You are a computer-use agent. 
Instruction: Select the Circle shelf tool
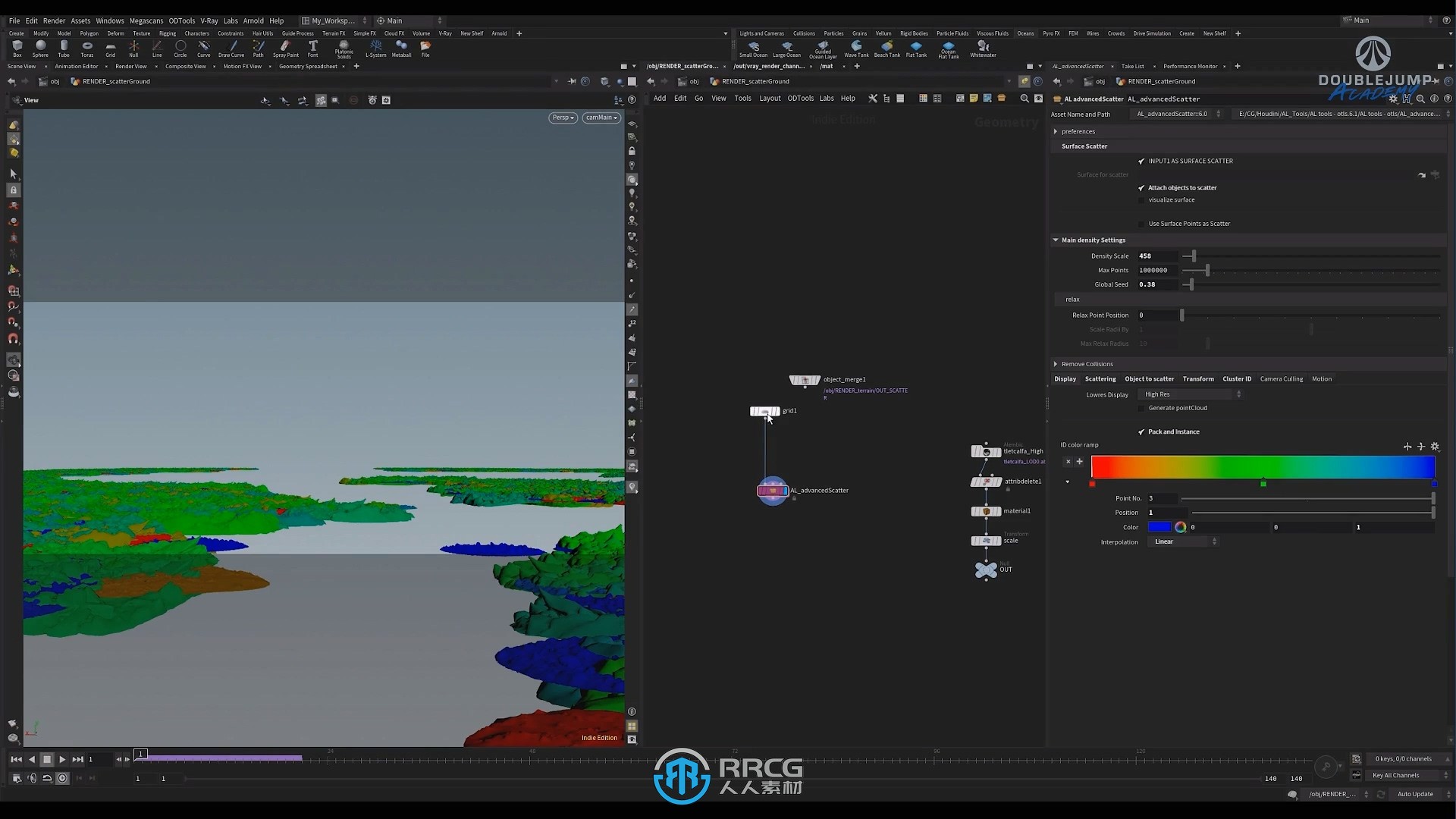pyautogui.click(x=180, y=49)
